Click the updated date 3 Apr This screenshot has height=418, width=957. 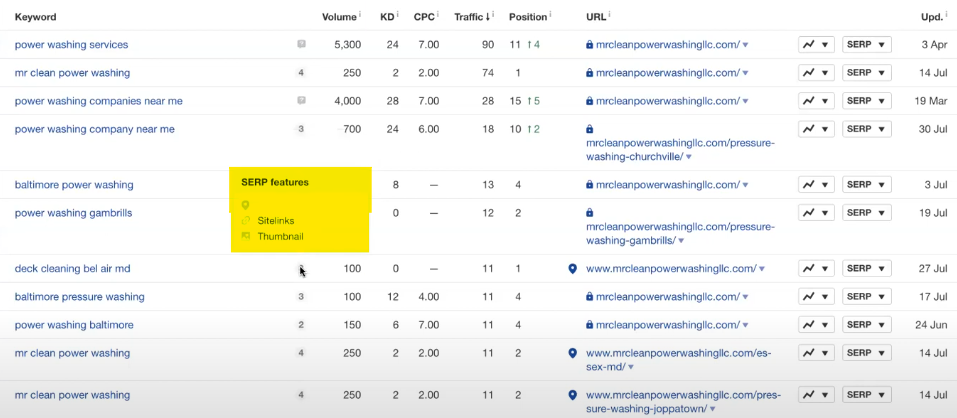934,45
